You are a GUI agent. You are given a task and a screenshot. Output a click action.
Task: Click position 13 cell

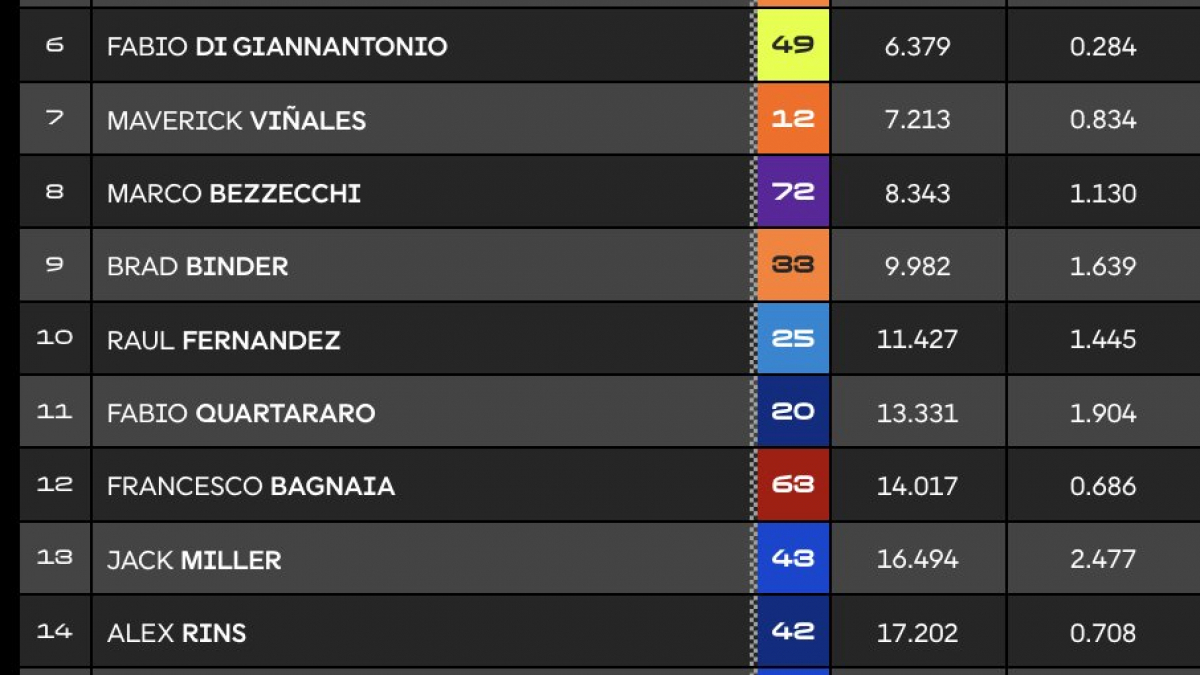[55, 558]
